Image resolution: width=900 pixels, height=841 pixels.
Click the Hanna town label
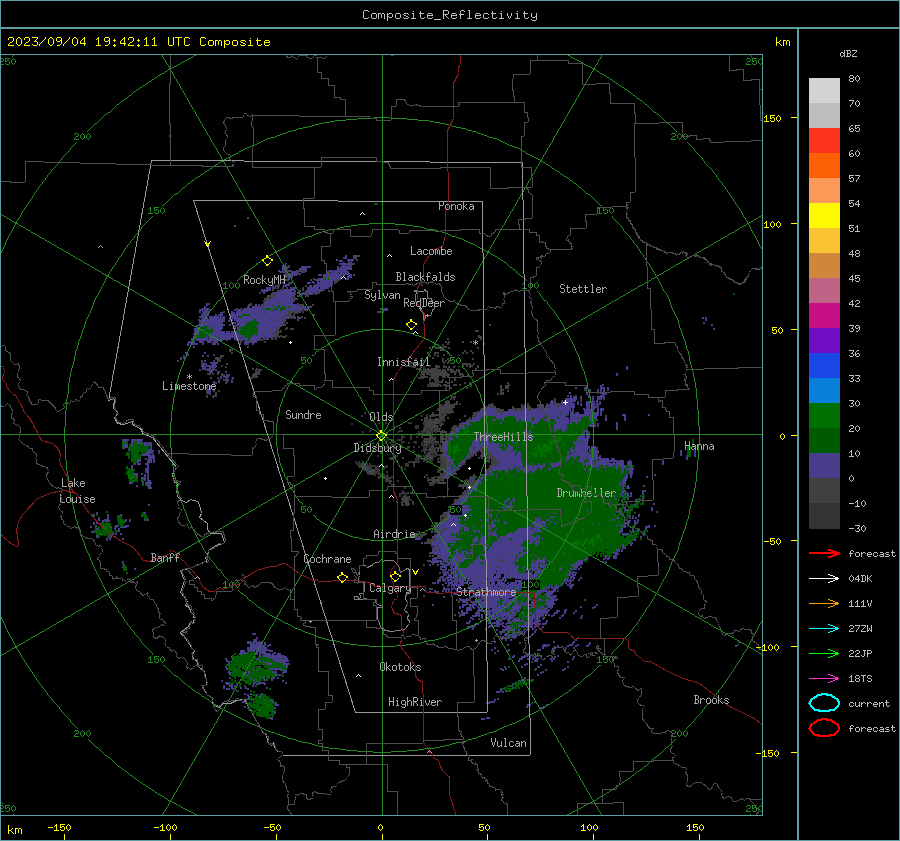click(699, 446)
